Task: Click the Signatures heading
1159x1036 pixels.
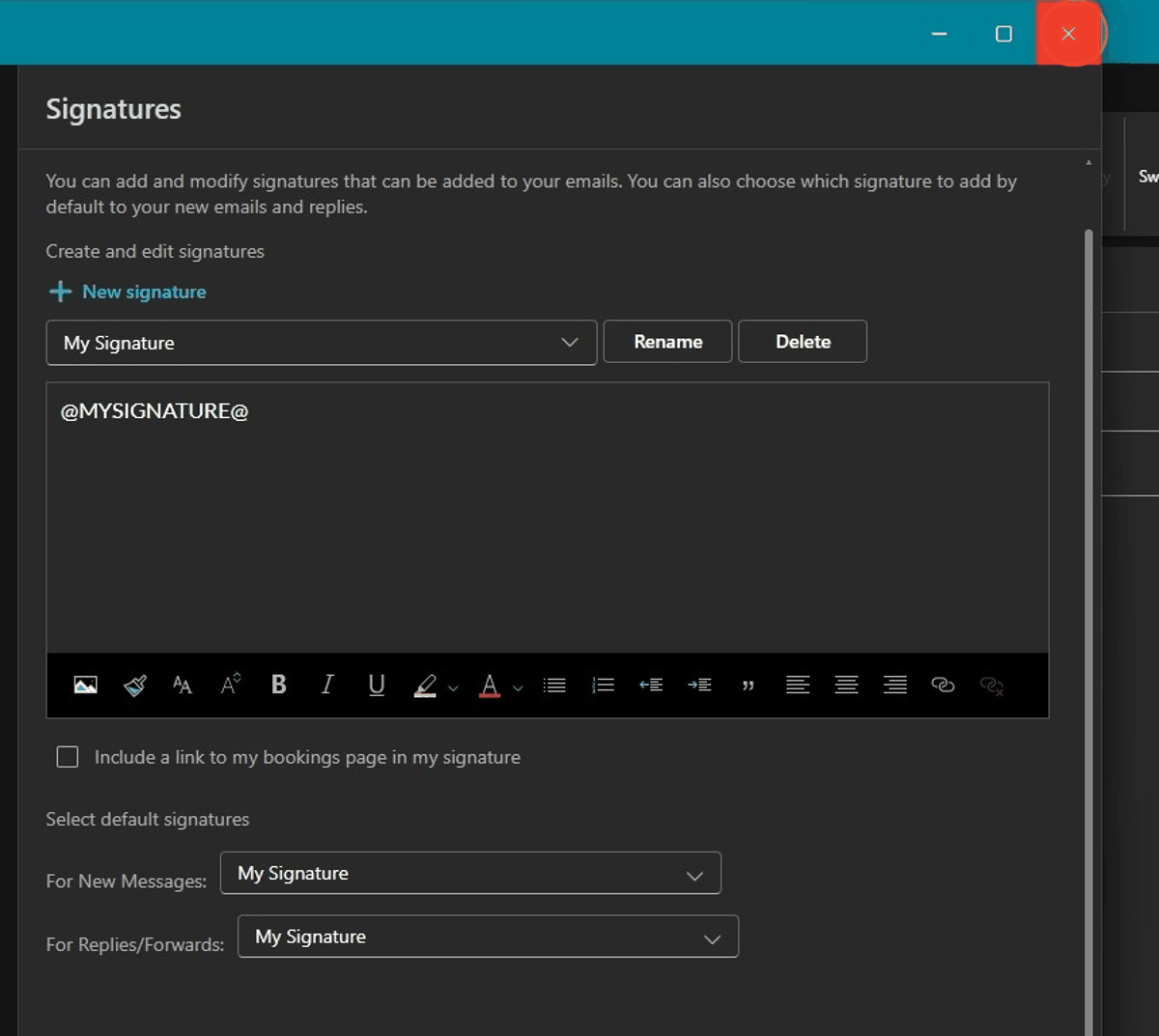Action: coord(114,109)
